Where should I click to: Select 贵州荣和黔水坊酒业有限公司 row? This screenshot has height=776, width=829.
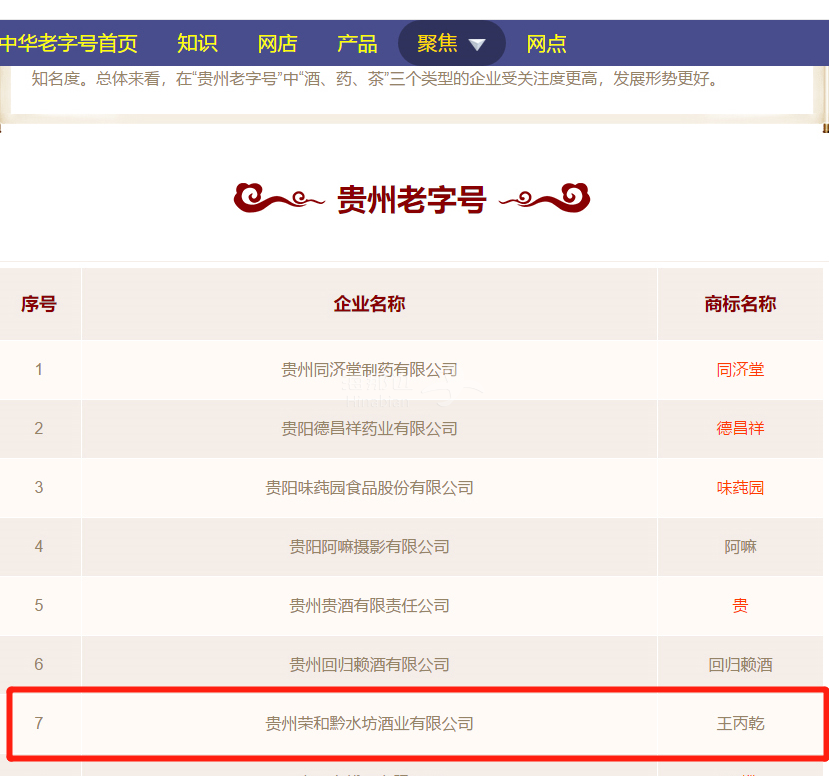pos(369,723)
